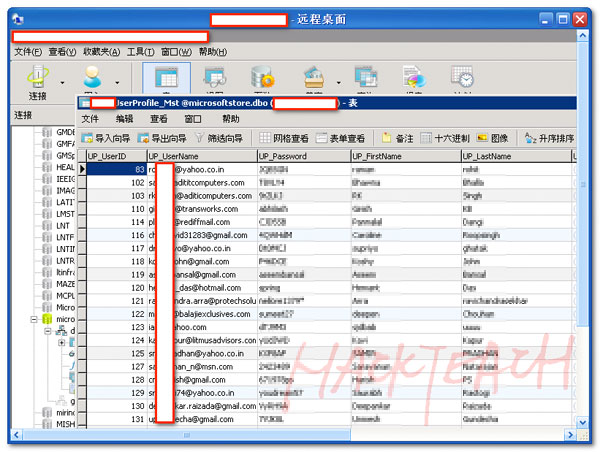Select the Table icon in the main toolbar
The width and height of the screenshot is (600, 452).
166,79
